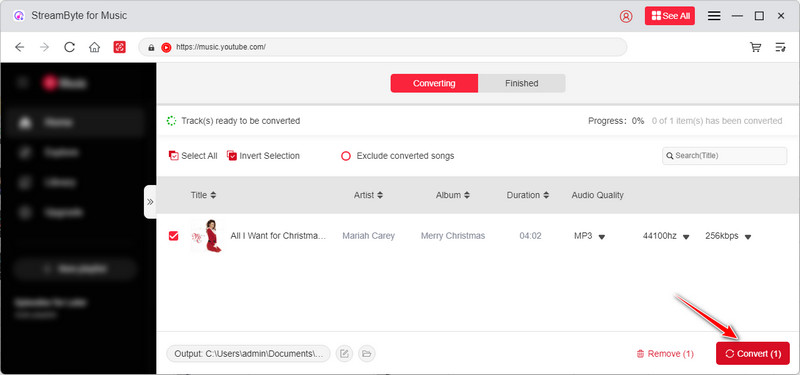Open the output folder icon
Image resolution: width=800 pixels, height=375 pixels.
366,354
